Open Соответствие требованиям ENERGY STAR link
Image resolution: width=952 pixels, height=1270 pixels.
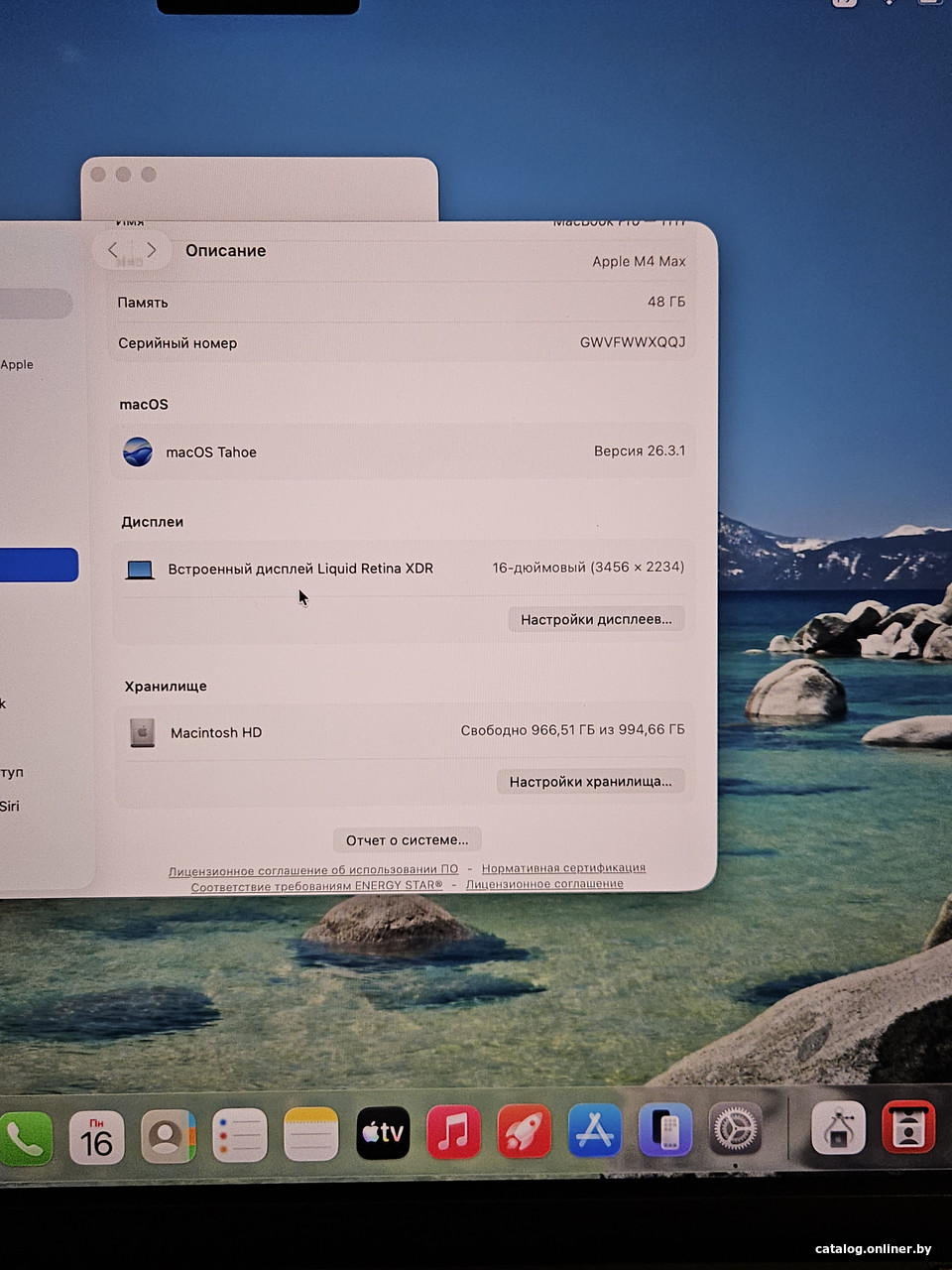click(x=316, y=886)
